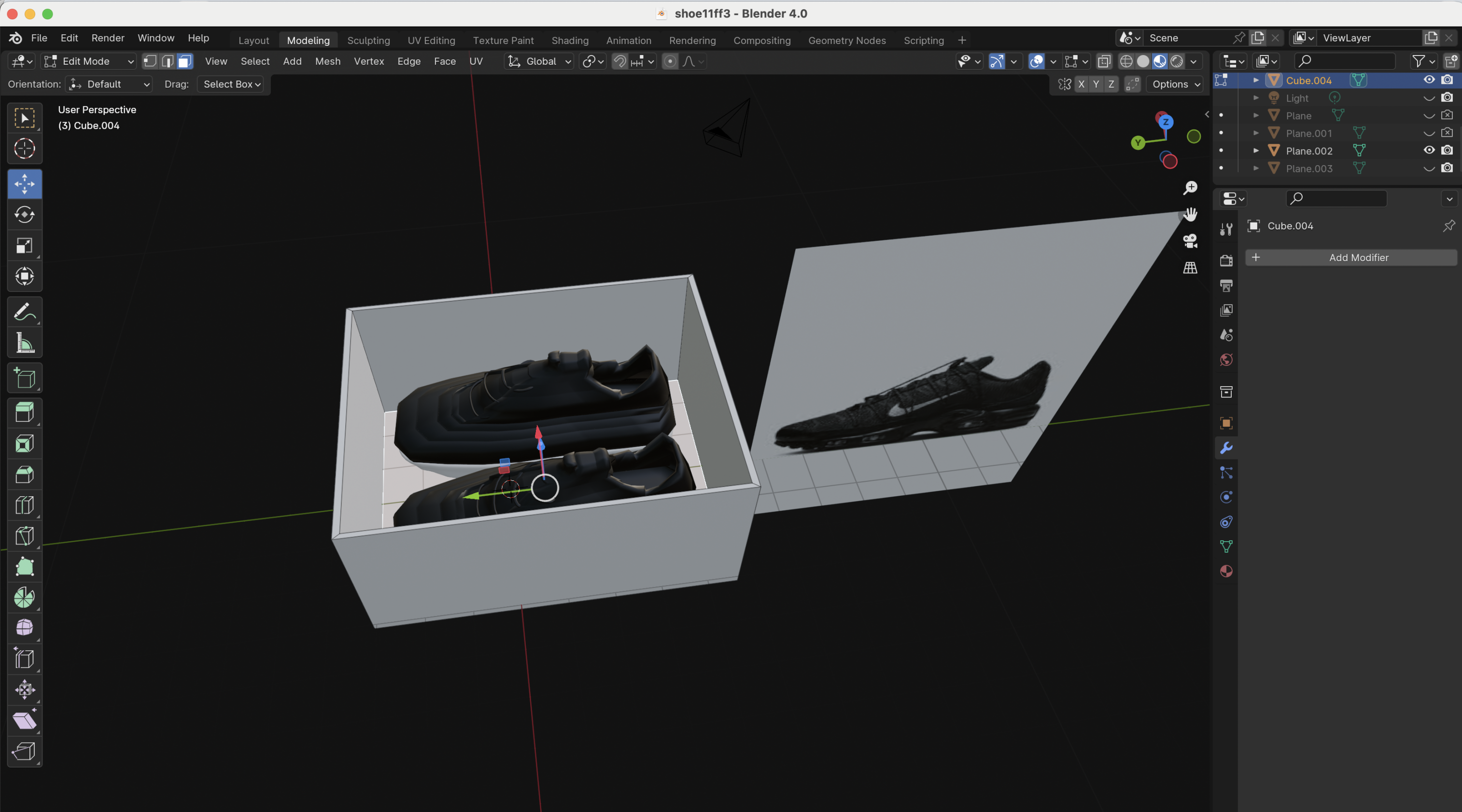Screen dimensions: 1462x812
Task: Activate the Measure tool
Action: point(25,343)
